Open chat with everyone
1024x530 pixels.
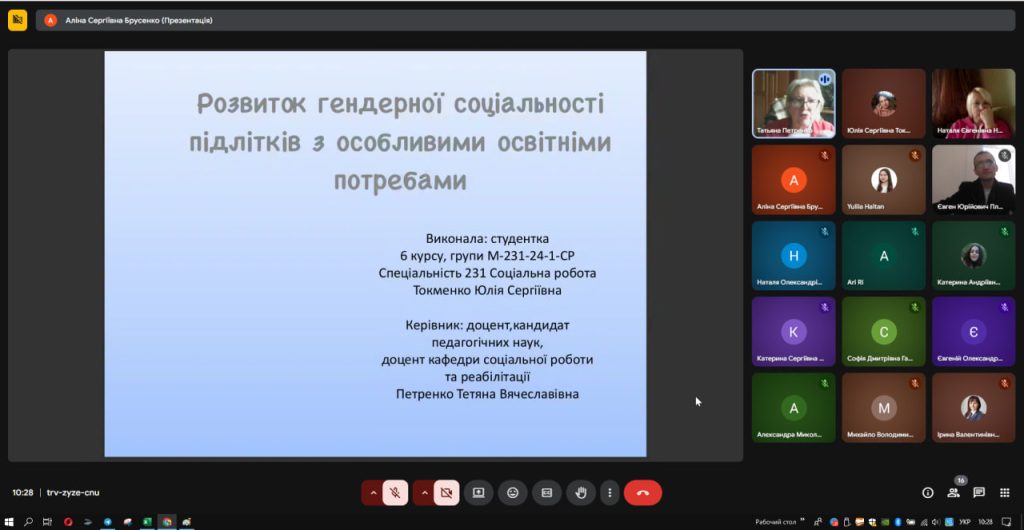(x=979, y=492)
